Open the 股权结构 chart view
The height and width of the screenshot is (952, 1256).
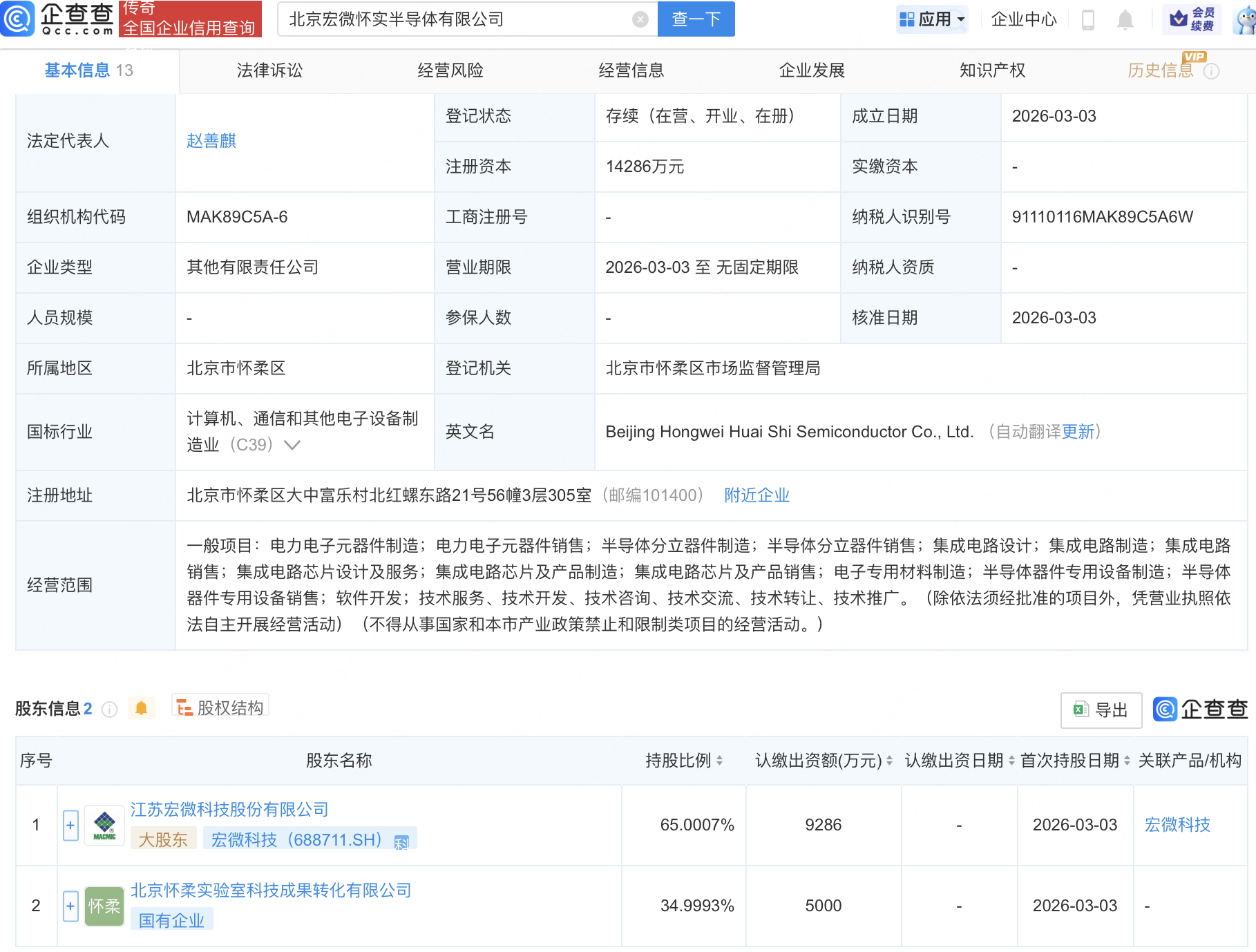coord(220,707)
